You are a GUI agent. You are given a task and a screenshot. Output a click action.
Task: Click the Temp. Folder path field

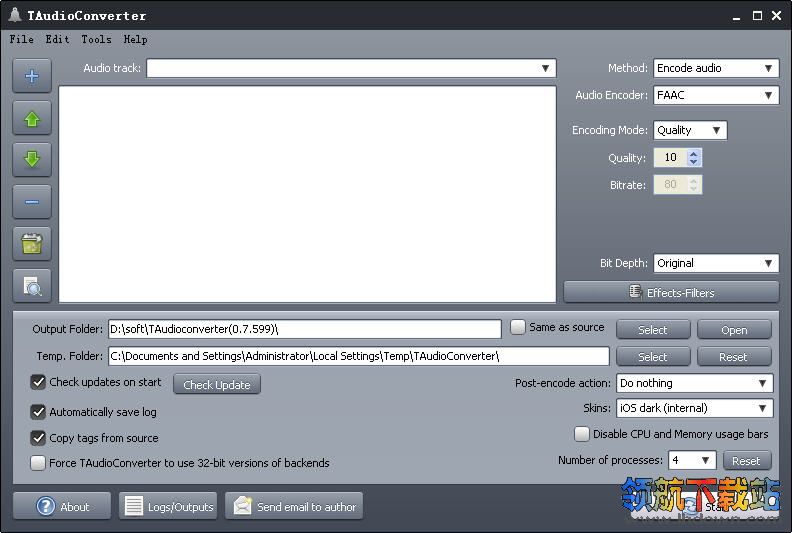[359, 356]
